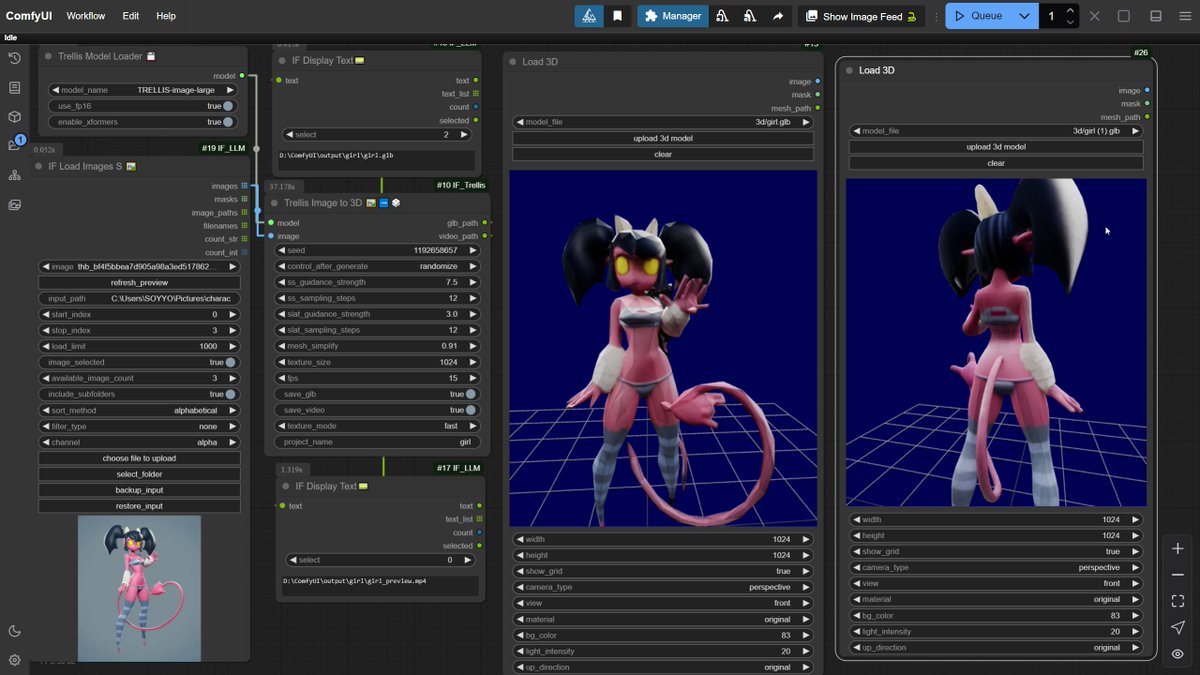Click the ComfyUI logo text
This screenshot has height=675, width=1200.
click(x=28, y=16)
